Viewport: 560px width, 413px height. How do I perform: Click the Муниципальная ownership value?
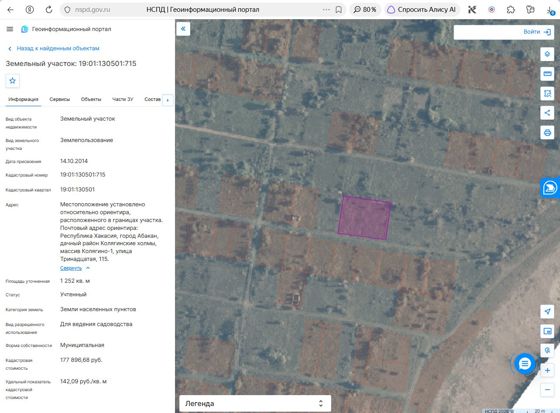(82, 345)
